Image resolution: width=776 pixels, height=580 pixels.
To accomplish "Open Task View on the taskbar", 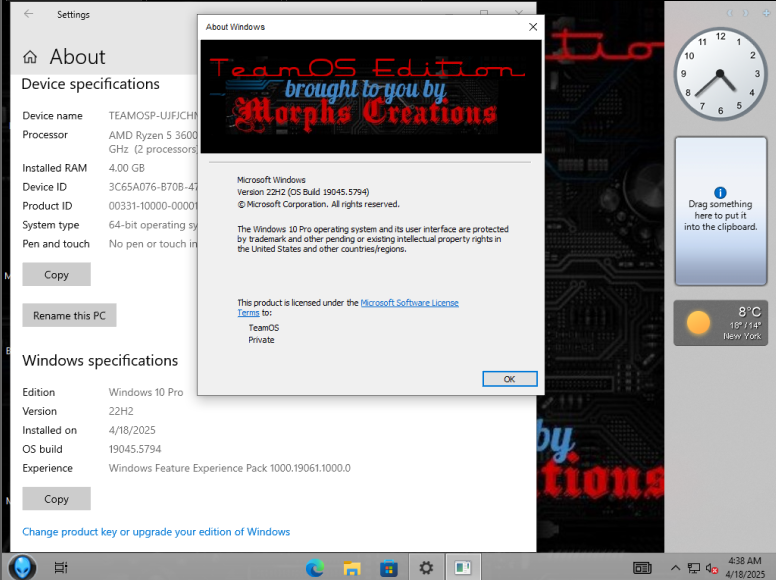I will 60,568.
